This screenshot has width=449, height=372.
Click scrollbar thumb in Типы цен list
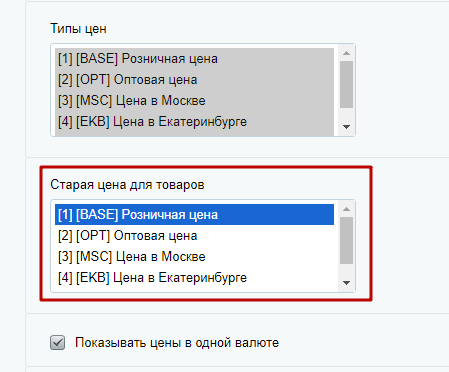tap(346, 84)
